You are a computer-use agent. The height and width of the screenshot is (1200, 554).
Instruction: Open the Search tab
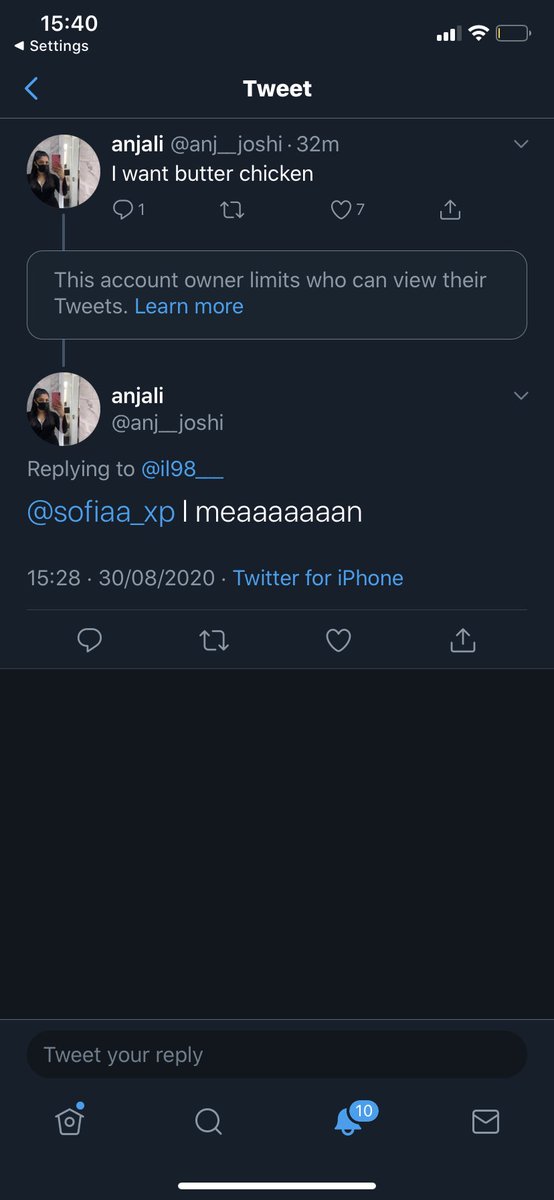208,1122
